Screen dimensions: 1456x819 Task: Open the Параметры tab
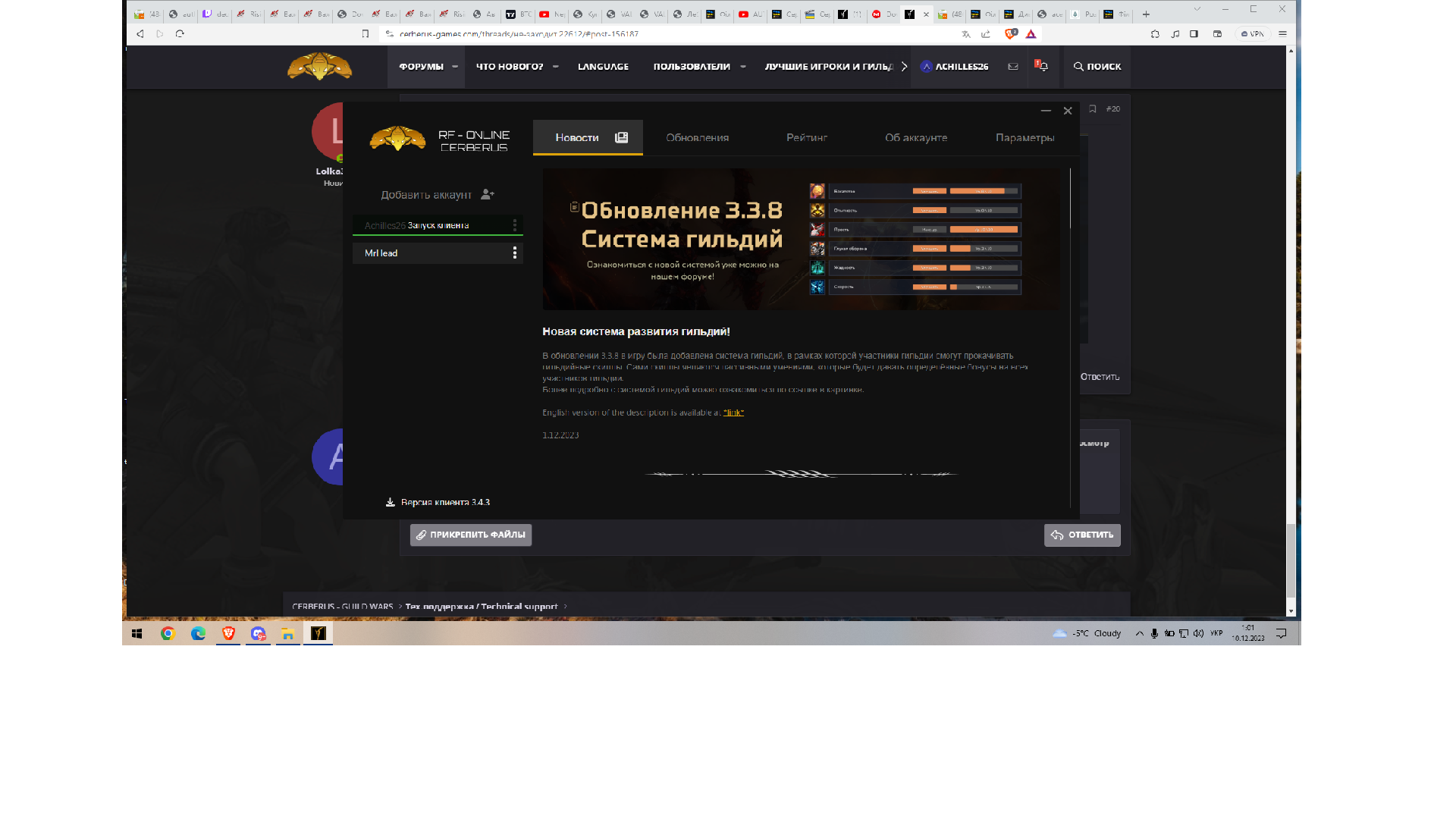1025,137
